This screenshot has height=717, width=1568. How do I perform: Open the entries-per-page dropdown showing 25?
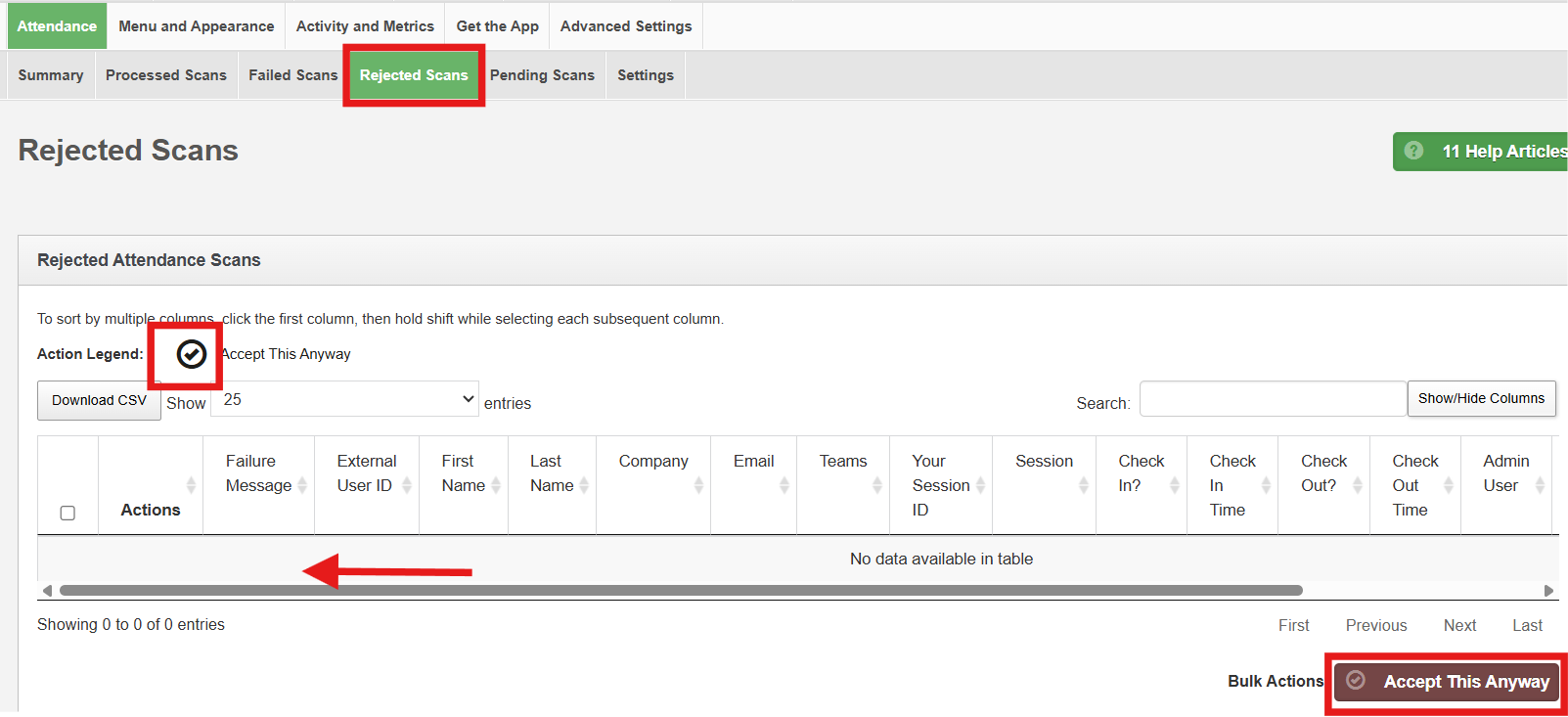[344, 399]
